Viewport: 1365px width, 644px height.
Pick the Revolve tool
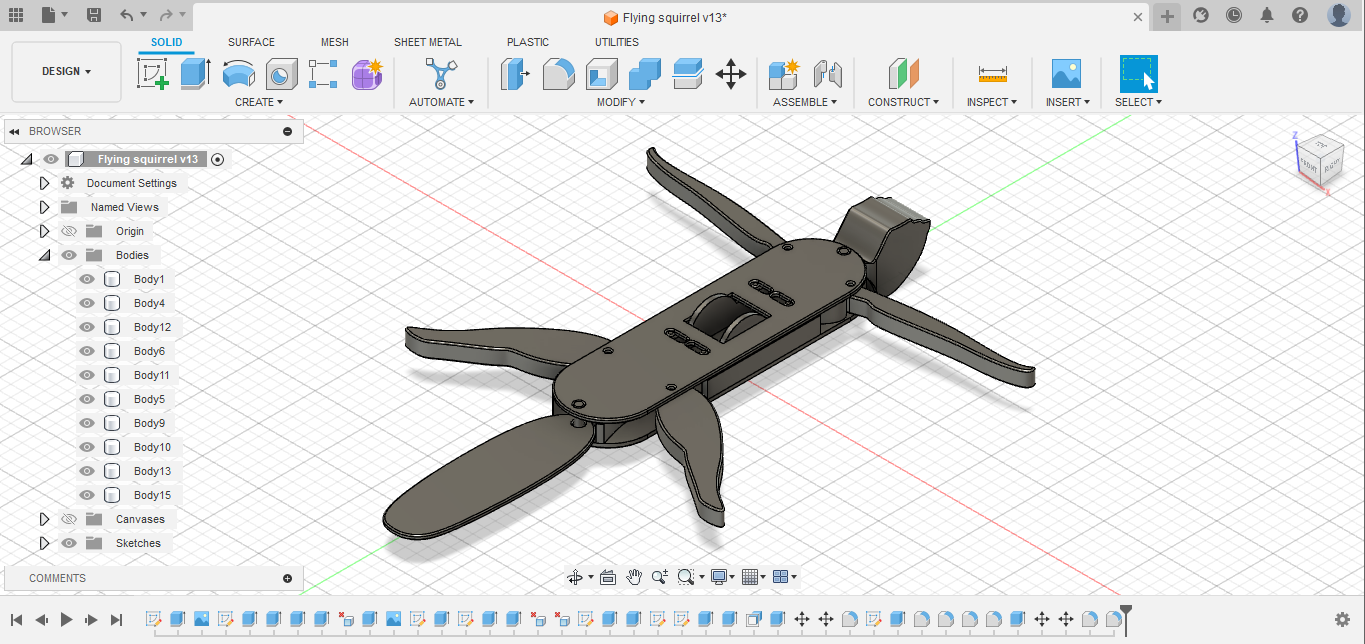(x=238, y=74)
